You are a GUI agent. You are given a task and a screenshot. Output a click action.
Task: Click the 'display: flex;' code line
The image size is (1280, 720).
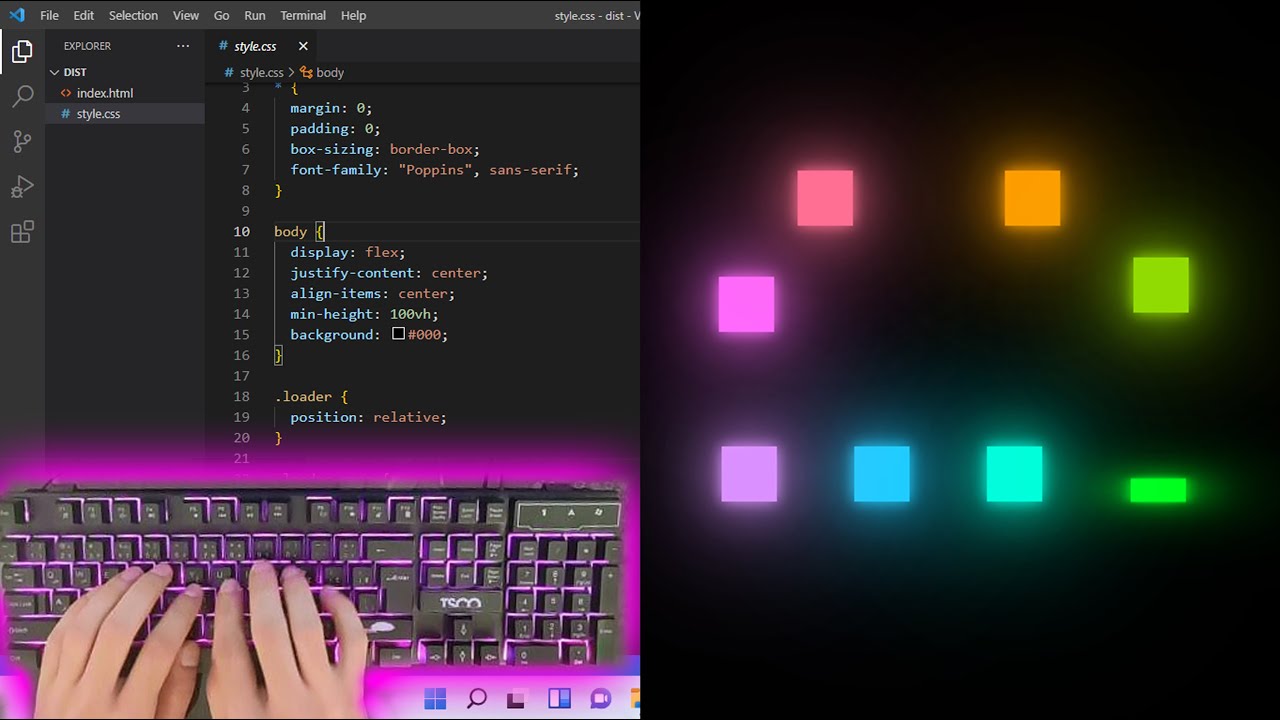(348, 252)
